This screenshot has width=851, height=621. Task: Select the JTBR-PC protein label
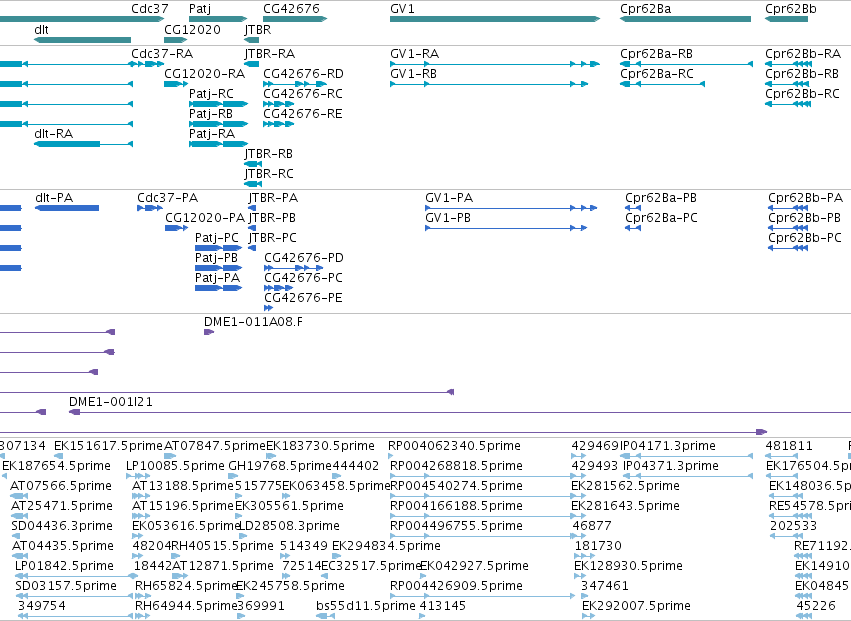pos(272,238)
